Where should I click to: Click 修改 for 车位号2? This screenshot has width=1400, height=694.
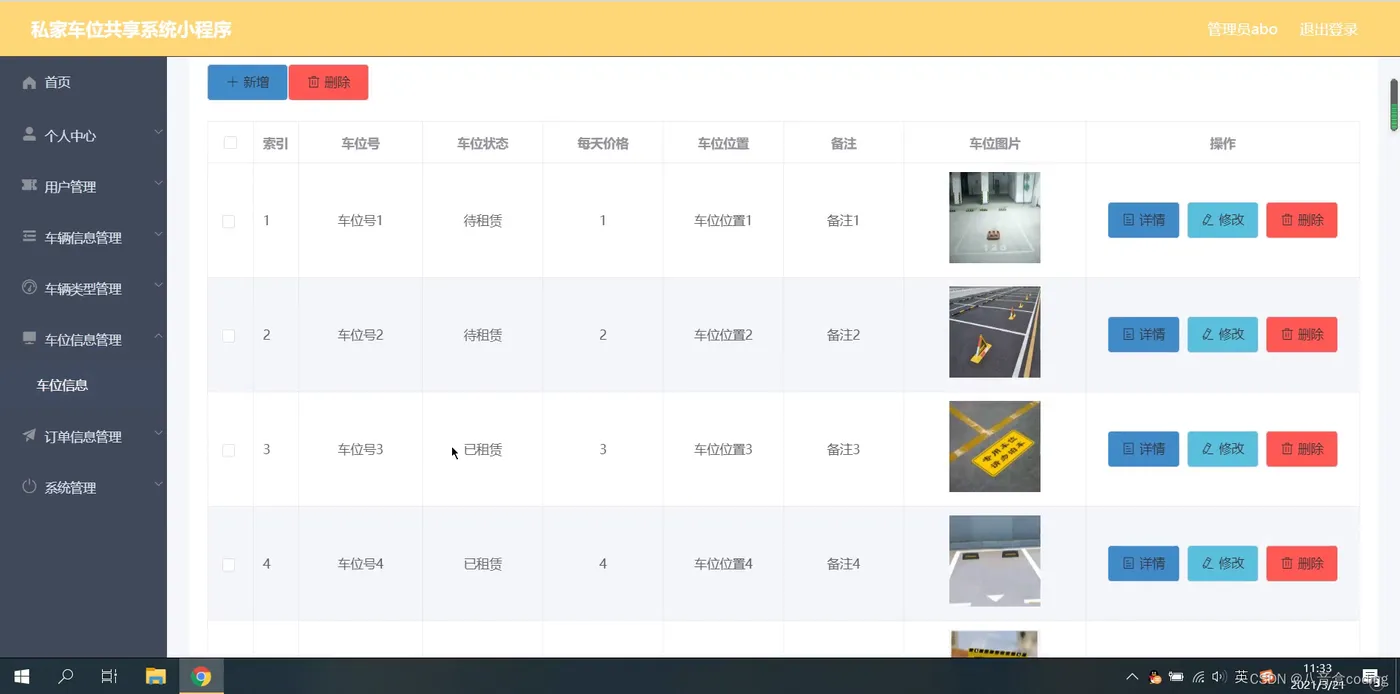tap(1222, 334)
